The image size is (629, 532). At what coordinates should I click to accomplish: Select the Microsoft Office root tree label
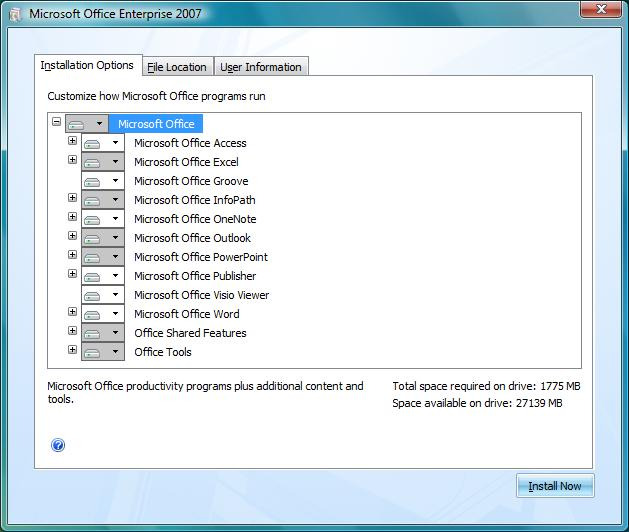[156, 124]
